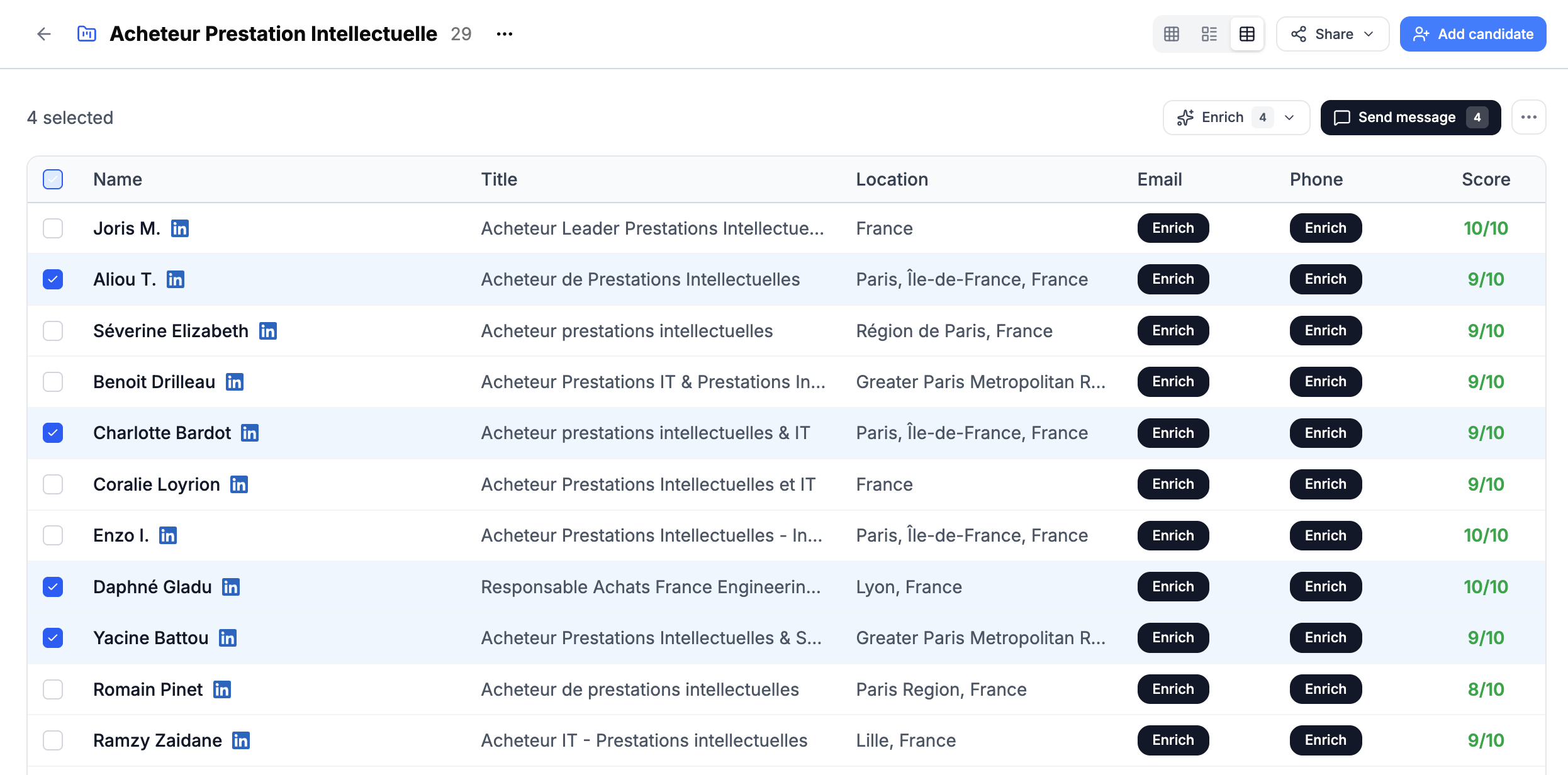Enrich email for Séverine Elizabeth
The height and width of the screenshot is (775, 1568).
pyautogui.click(x=1173, y=331)
